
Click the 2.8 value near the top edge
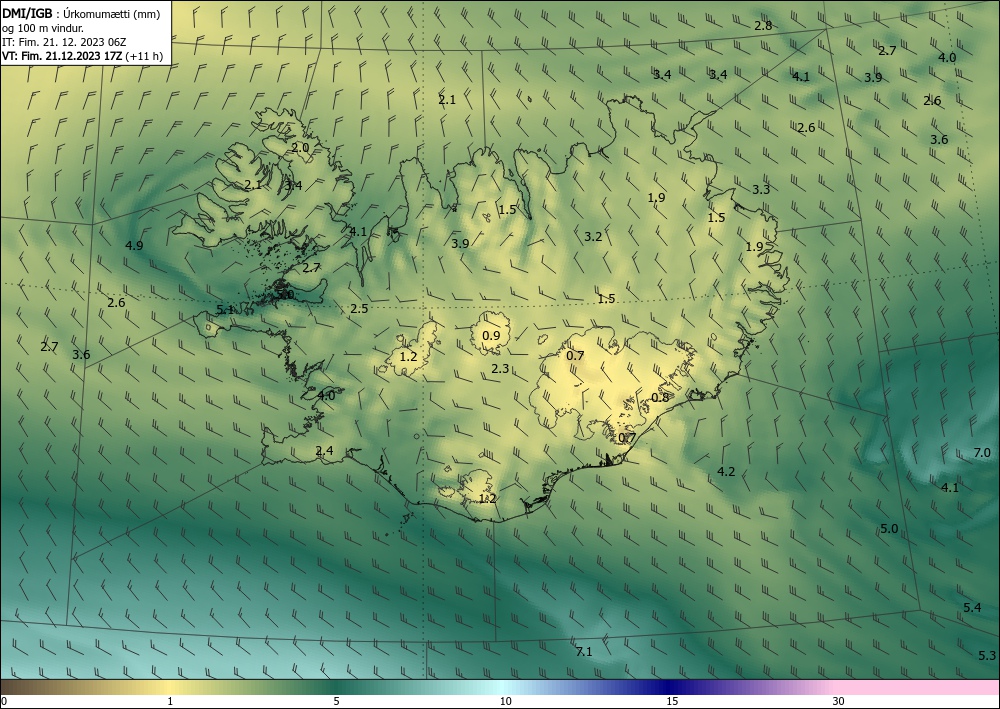(x=763, y=26)
